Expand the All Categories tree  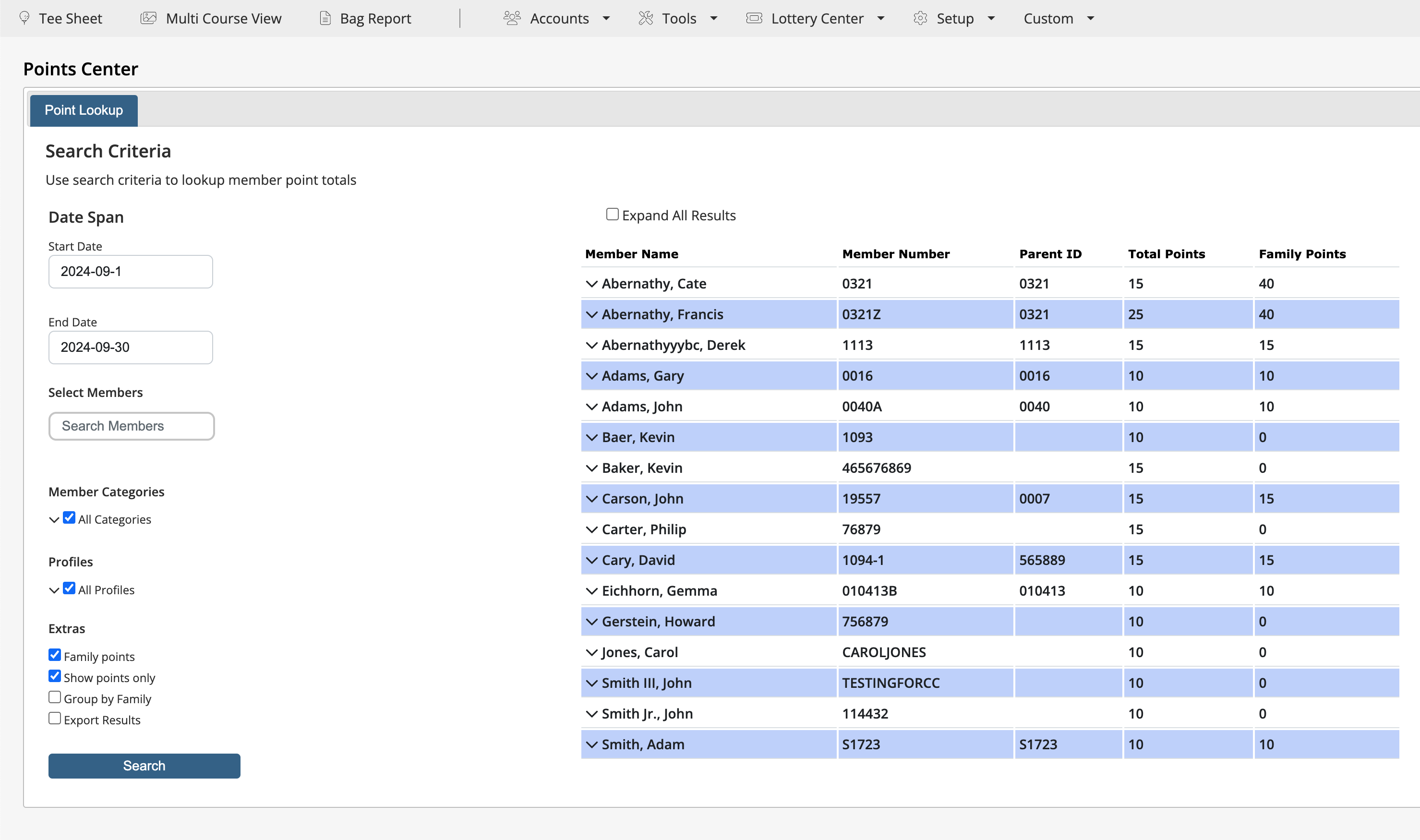click(54, 520)
